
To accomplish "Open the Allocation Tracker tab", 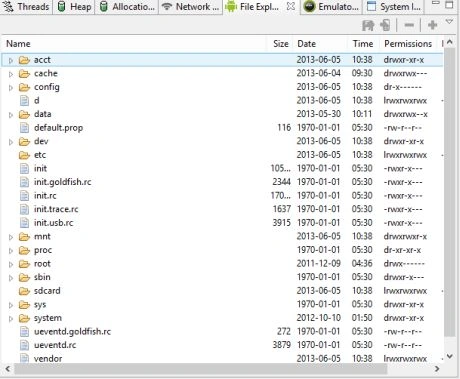I will click(x=128, y=6).
